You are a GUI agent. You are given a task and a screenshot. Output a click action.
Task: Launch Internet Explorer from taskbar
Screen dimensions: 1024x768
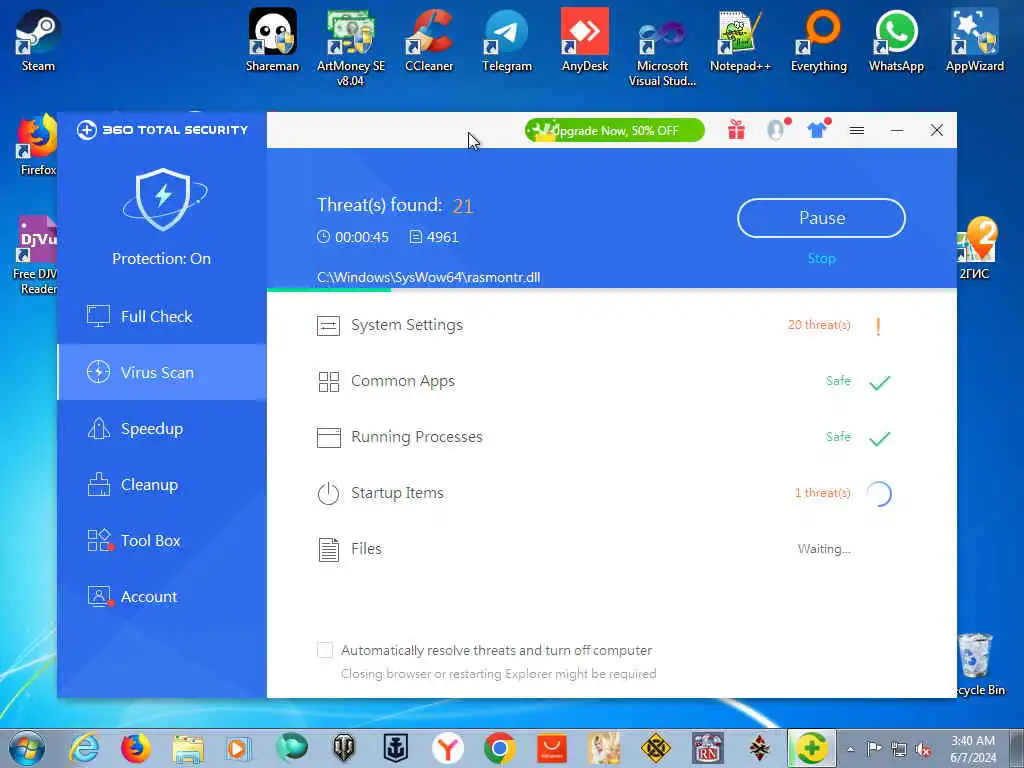pyautogui.click(x=84, y=748)
